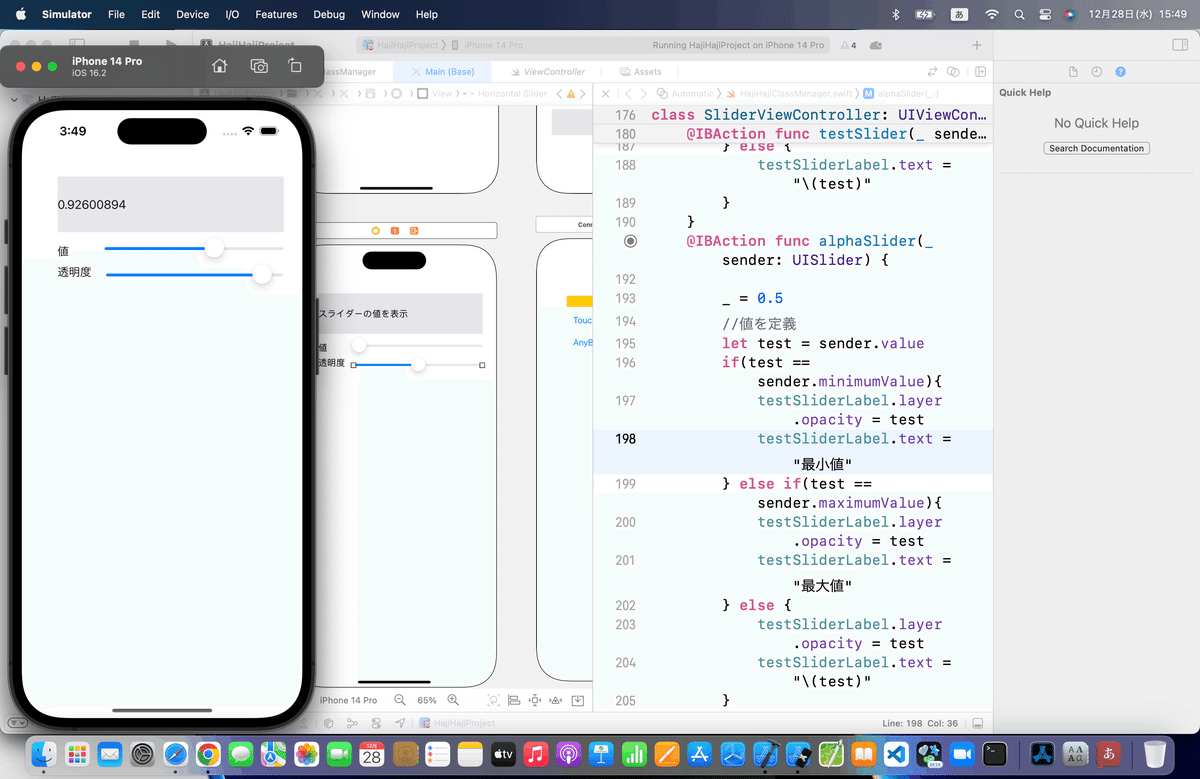Click the Embed In canvas tool
1200x779 pixels.
[579, 700]
